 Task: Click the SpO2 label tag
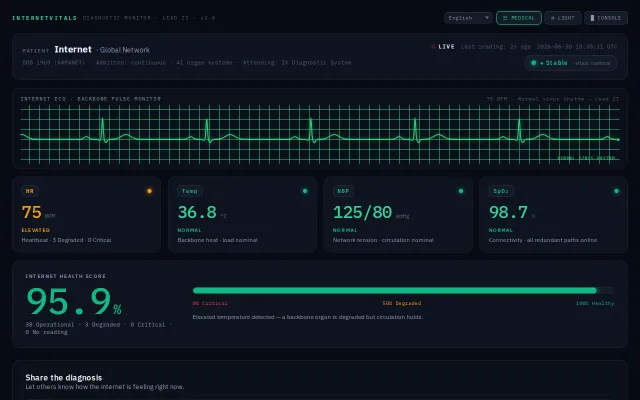click(x=501, y=191)
